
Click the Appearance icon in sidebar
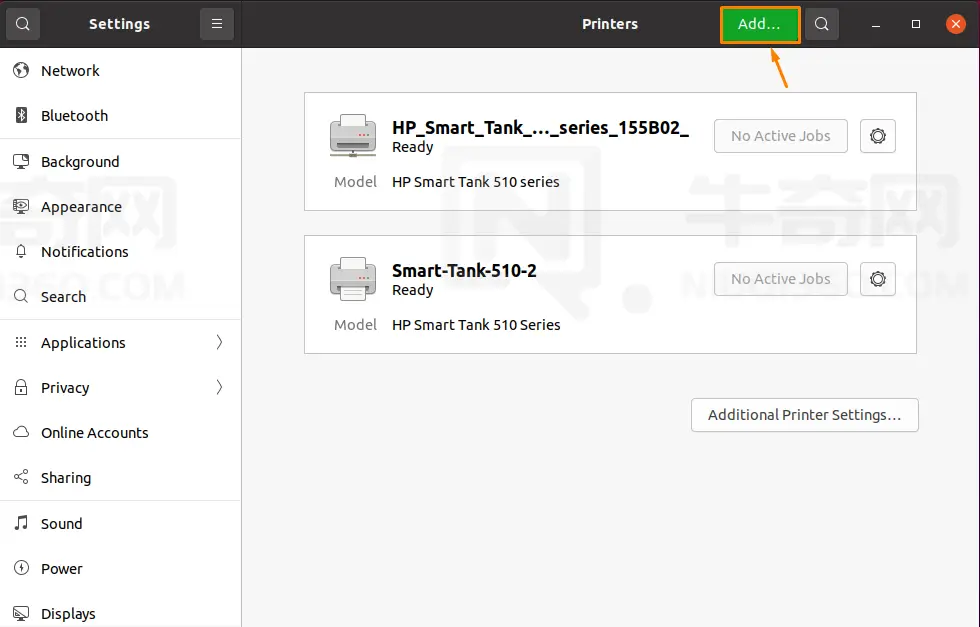click(x=21, y=206)
